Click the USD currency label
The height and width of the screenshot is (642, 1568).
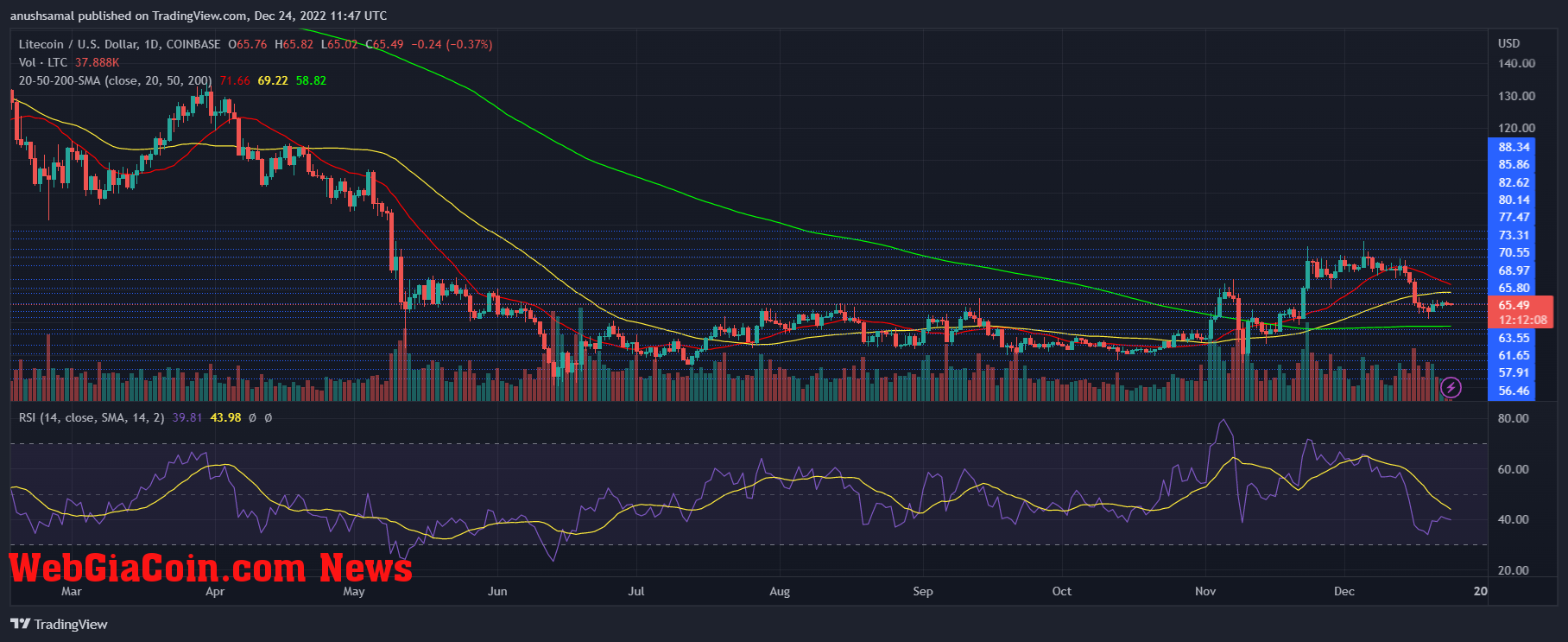point(1509,43)
